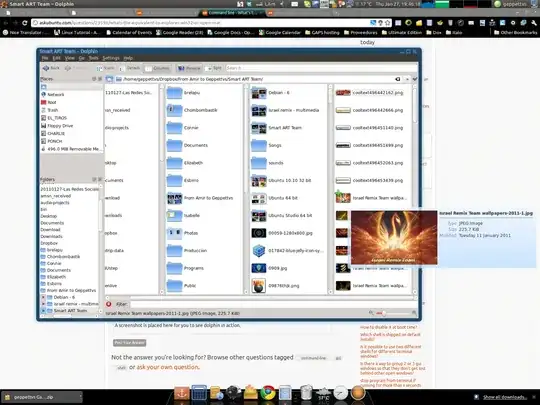The height and width of the screenshot is (405, 540).
Task: Click the Back arrow in Dolphin toolbar
Action: tap(51, 68)
